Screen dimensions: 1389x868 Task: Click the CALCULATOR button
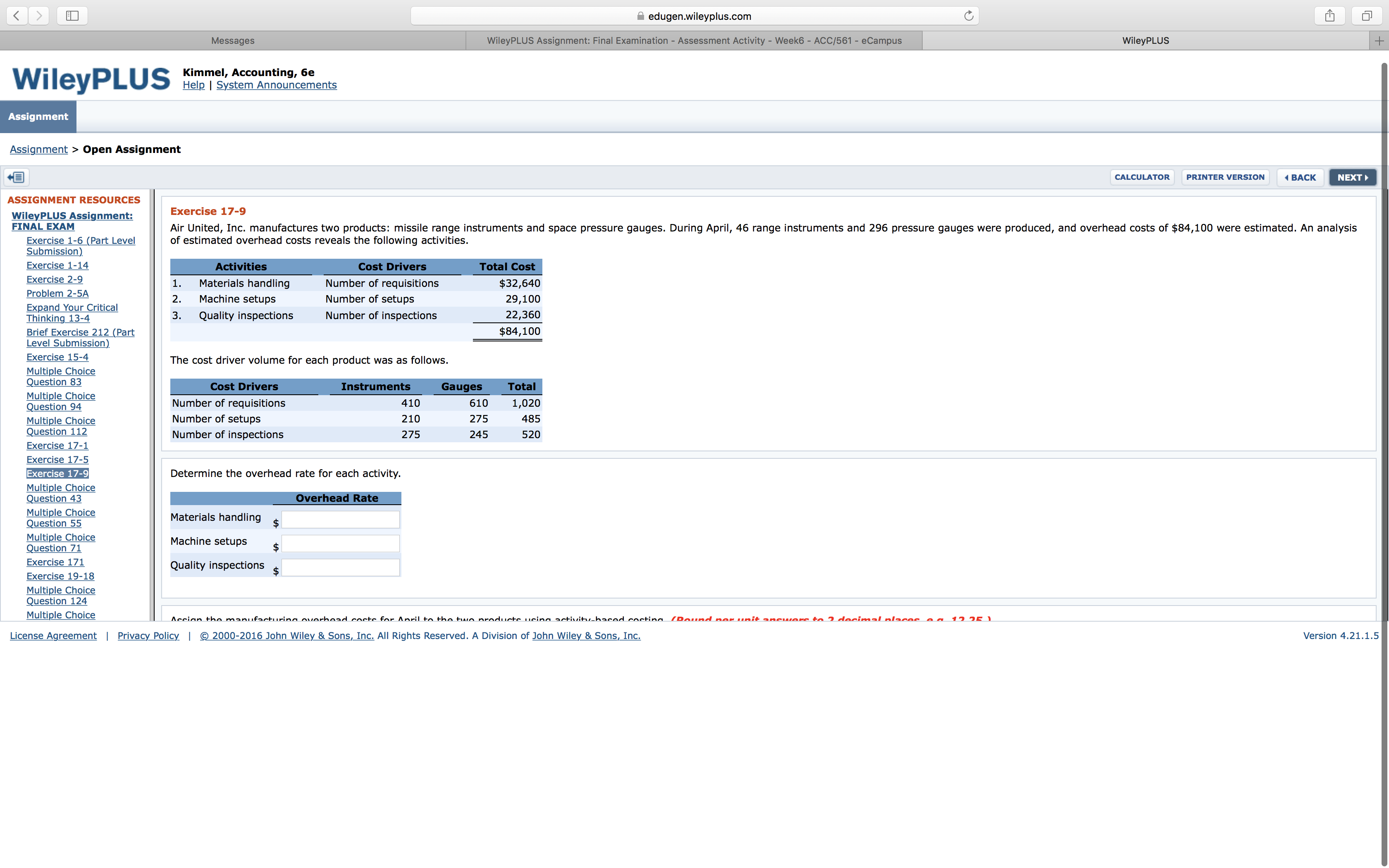point(1142,177)
